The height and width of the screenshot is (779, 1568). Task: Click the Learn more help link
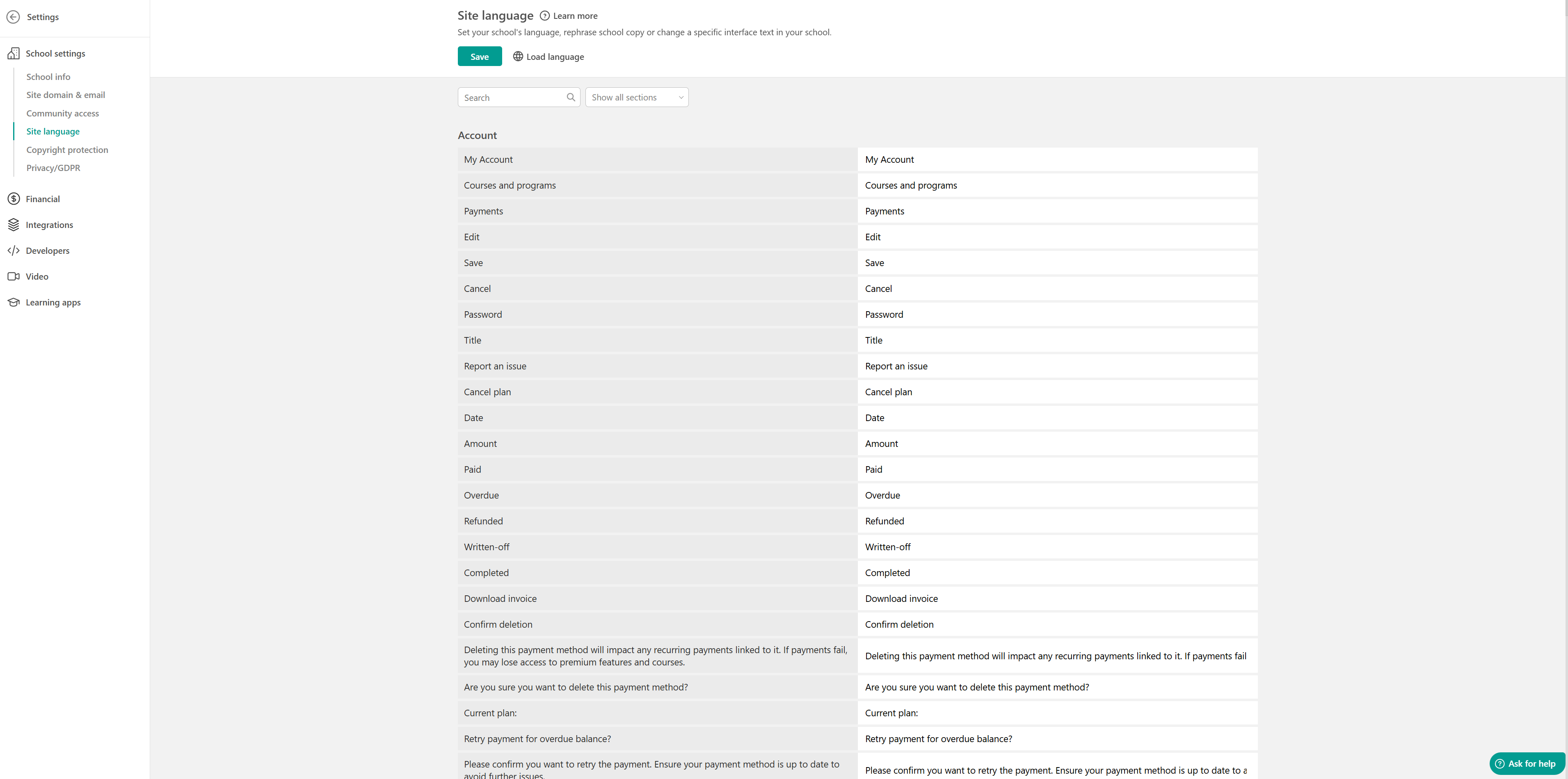pyautogui.click(x=574, y=16)
